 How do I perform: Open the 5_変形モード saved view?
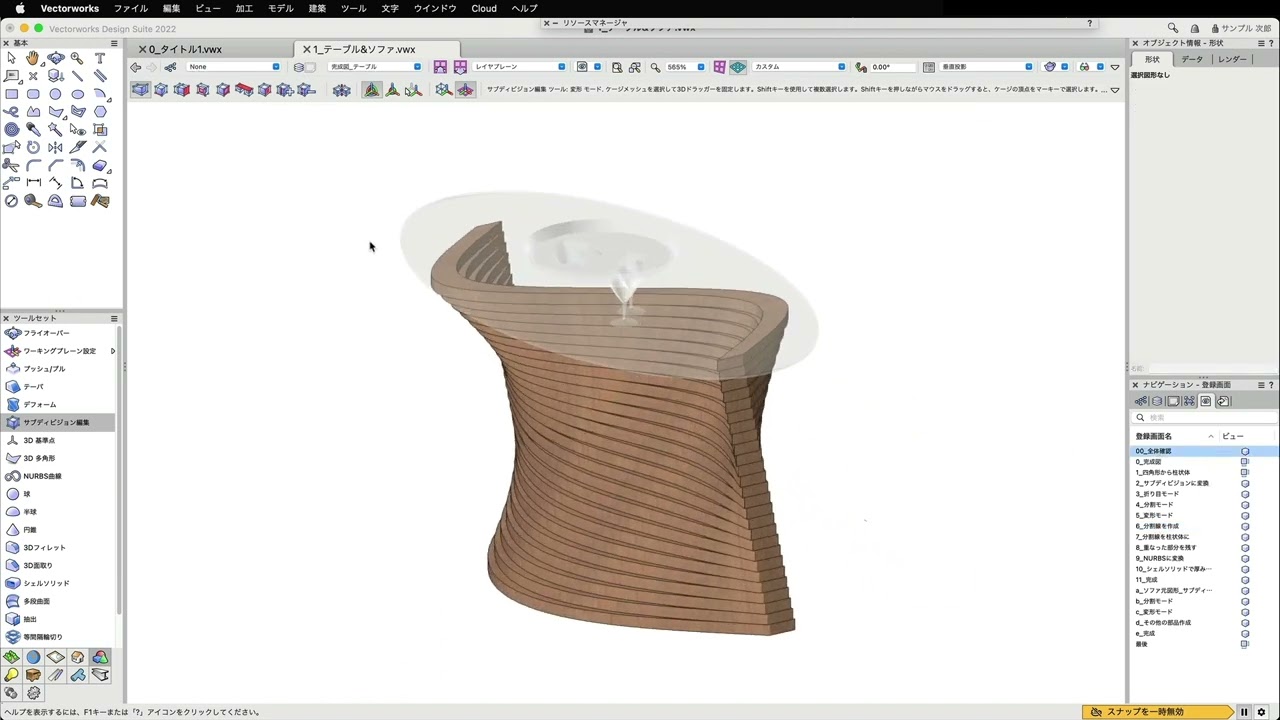(x=1154, y=515)
